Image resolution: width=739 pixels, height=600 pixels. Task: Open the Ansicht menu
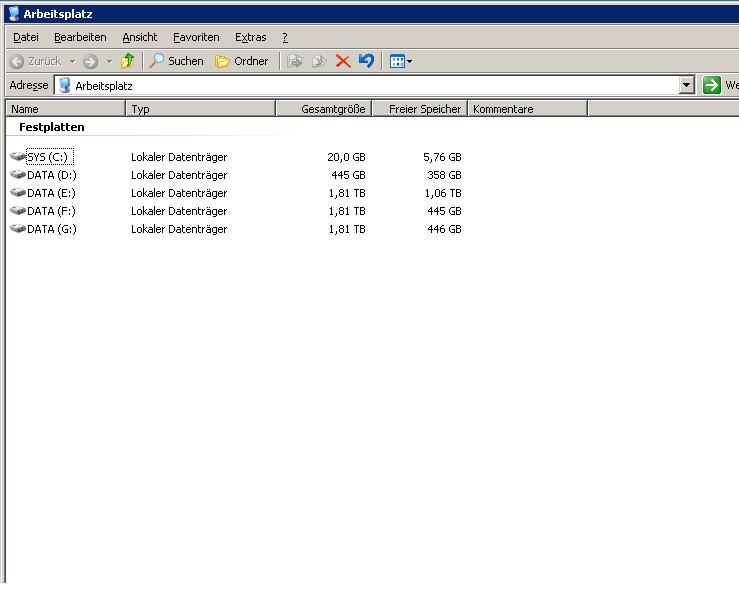[140, 37]
